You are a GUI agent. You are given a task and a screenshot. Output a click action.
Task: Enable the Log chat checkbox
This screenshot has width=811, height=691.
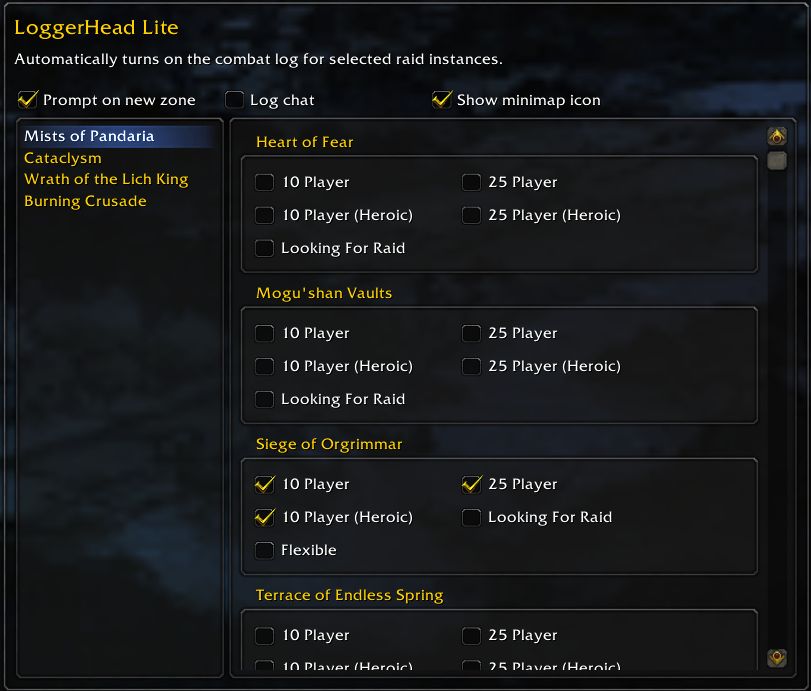coord(235,100)
